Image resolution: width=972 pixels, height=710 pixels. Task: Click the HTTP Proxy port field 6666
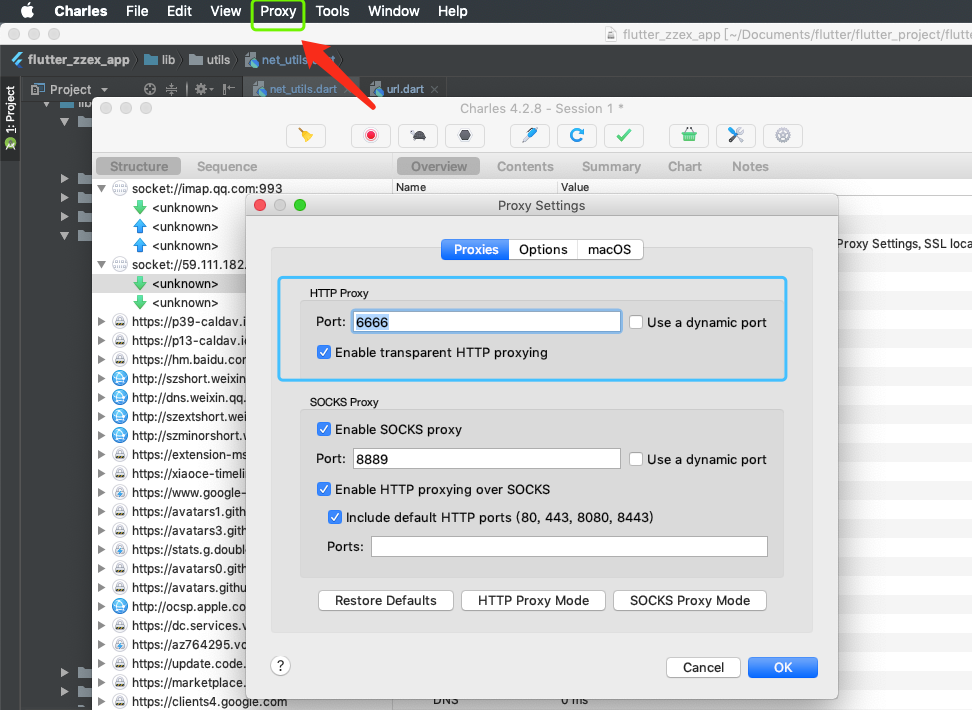click(487, 322)
